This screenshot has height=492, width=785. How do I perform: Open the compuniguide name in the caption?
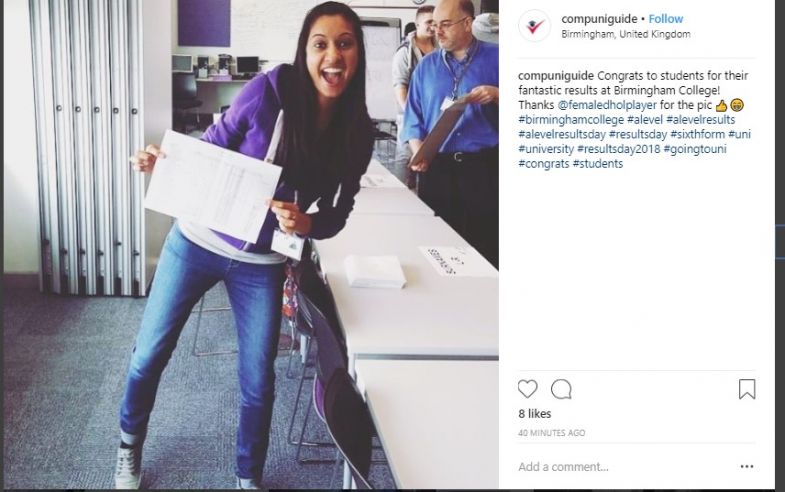[556, 76]
